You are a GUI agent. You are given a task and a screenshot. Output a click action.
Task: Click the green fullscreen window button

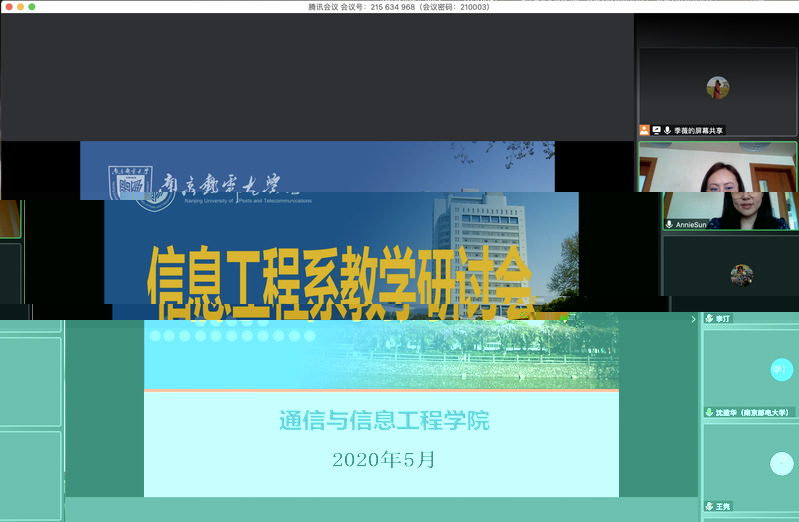(32, 7)
